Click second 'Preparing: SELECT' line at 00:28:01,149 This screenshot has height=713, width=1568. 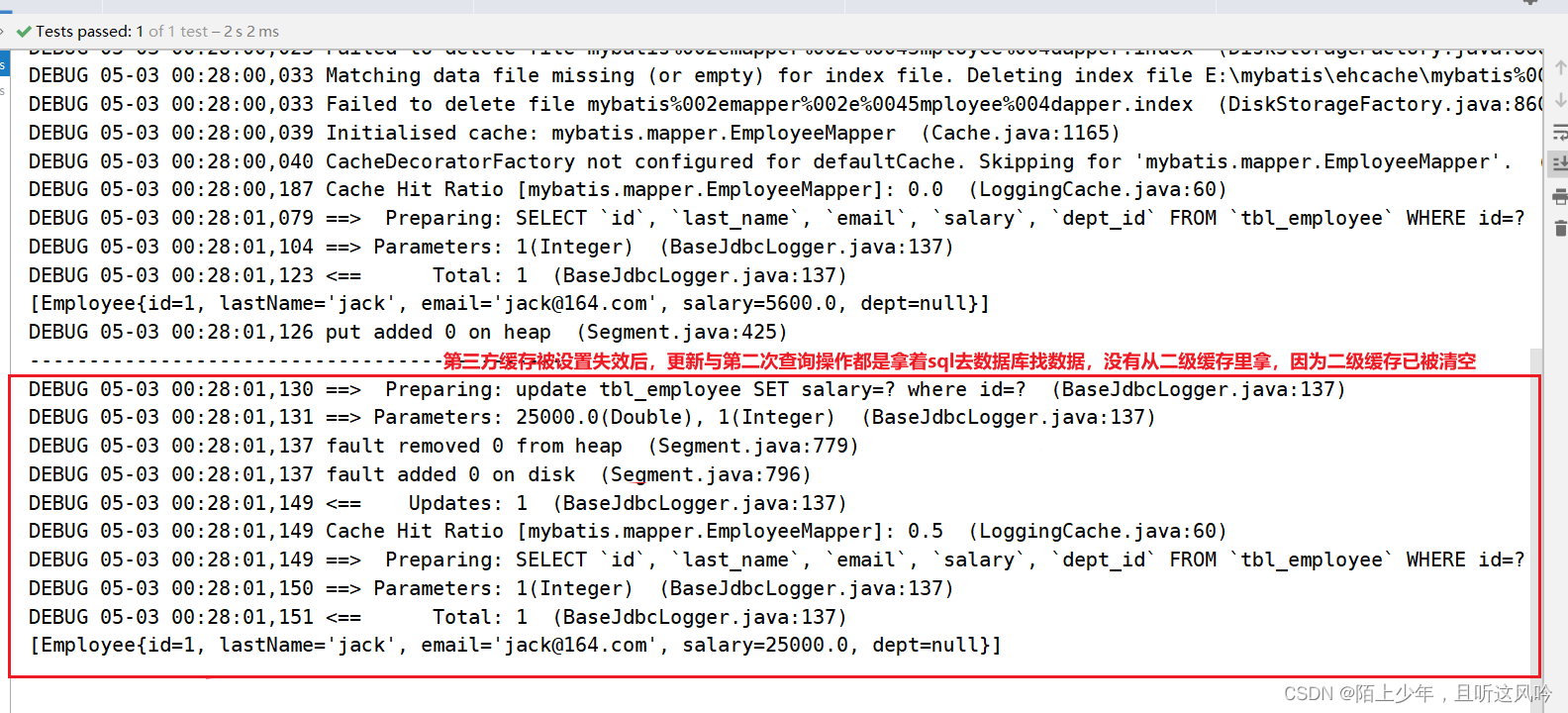tap(777, 560)
